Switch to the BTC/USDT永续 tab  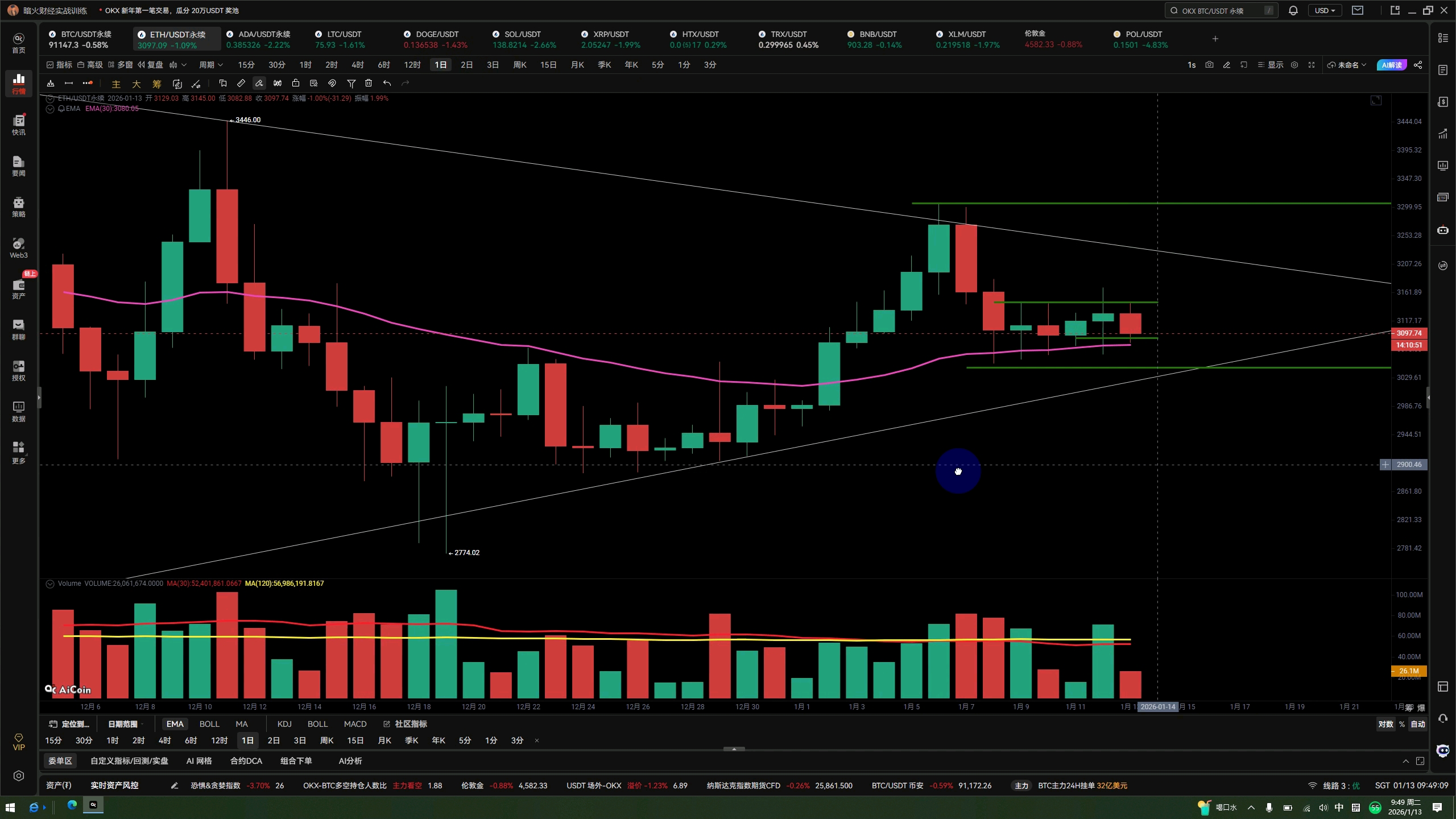click(x=85, y=39)
